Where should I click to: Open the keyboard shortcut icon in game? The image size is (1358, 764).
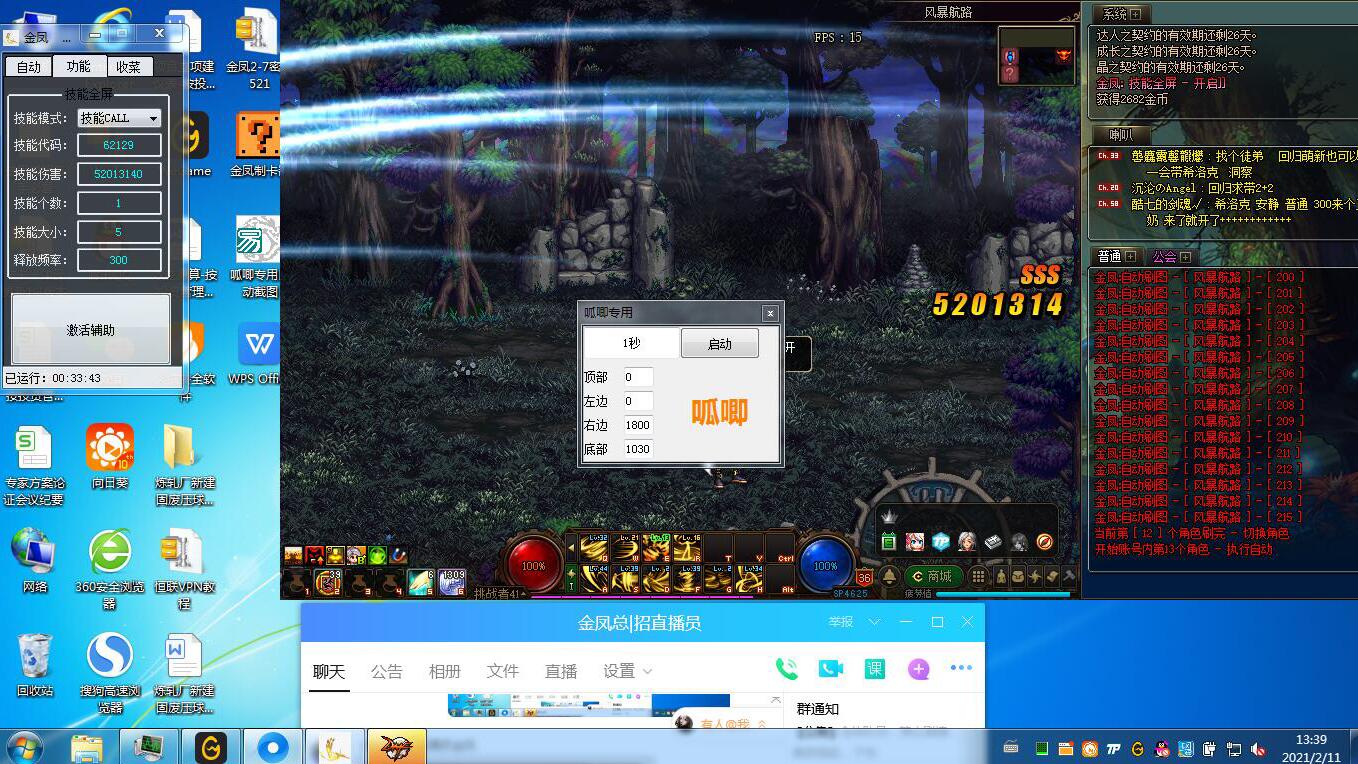click(x=993, y=542)
